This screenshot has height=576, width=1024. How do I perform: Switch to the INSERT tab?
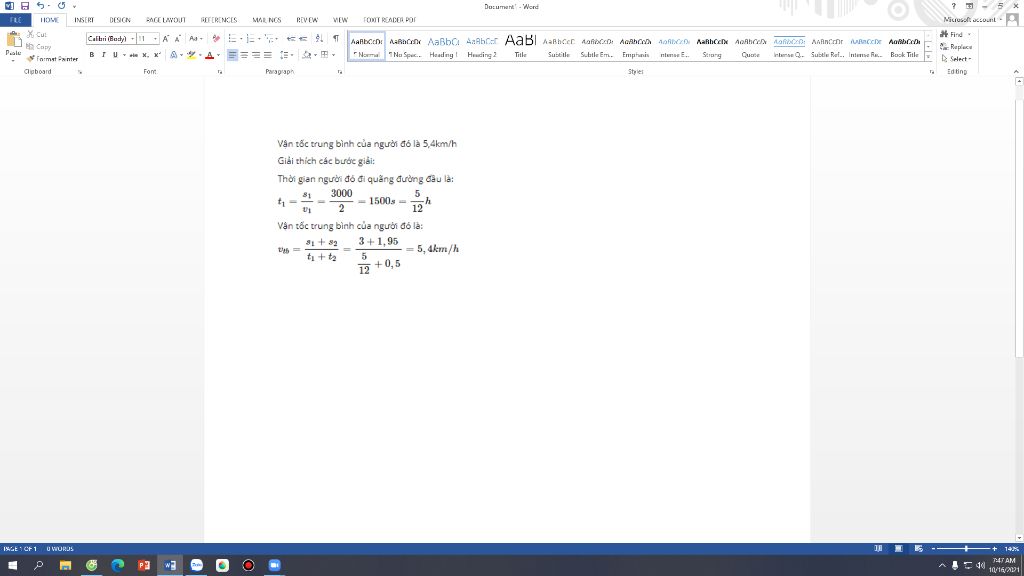click(x=84, y=20)
